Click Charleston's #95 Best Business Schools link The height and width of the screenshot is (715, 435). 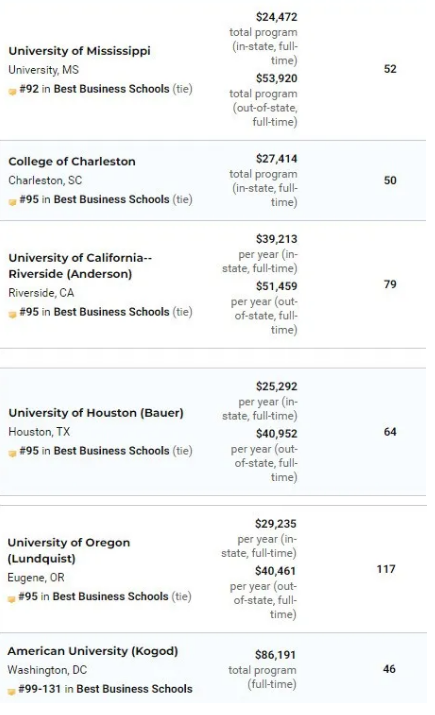point(106,199)
